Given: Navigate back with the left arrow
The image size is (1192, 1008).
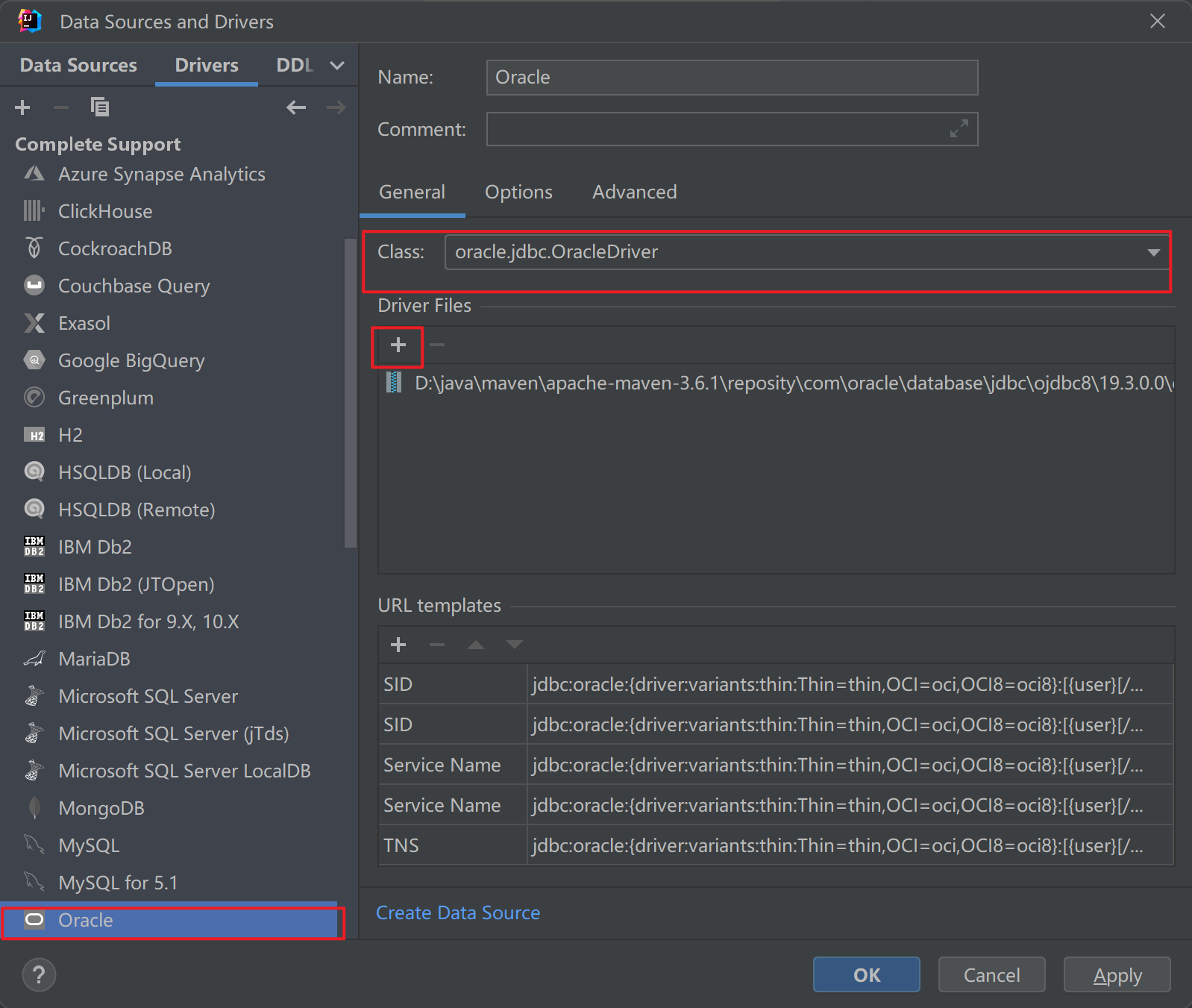Looking at the screenshot, I should point(296,107).
